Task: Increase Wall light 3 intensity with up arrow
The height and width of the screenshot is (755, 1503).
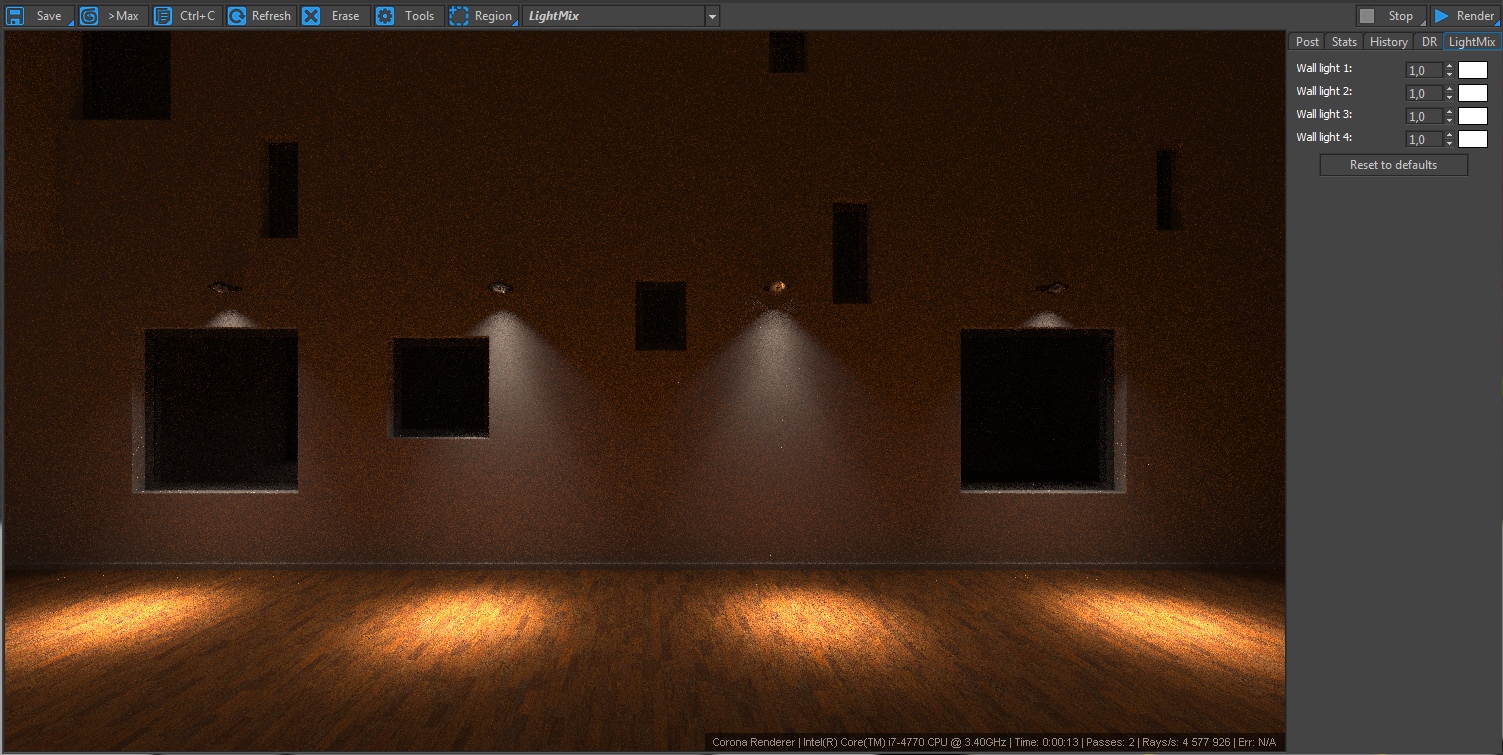Action: tap(1449, 112)
